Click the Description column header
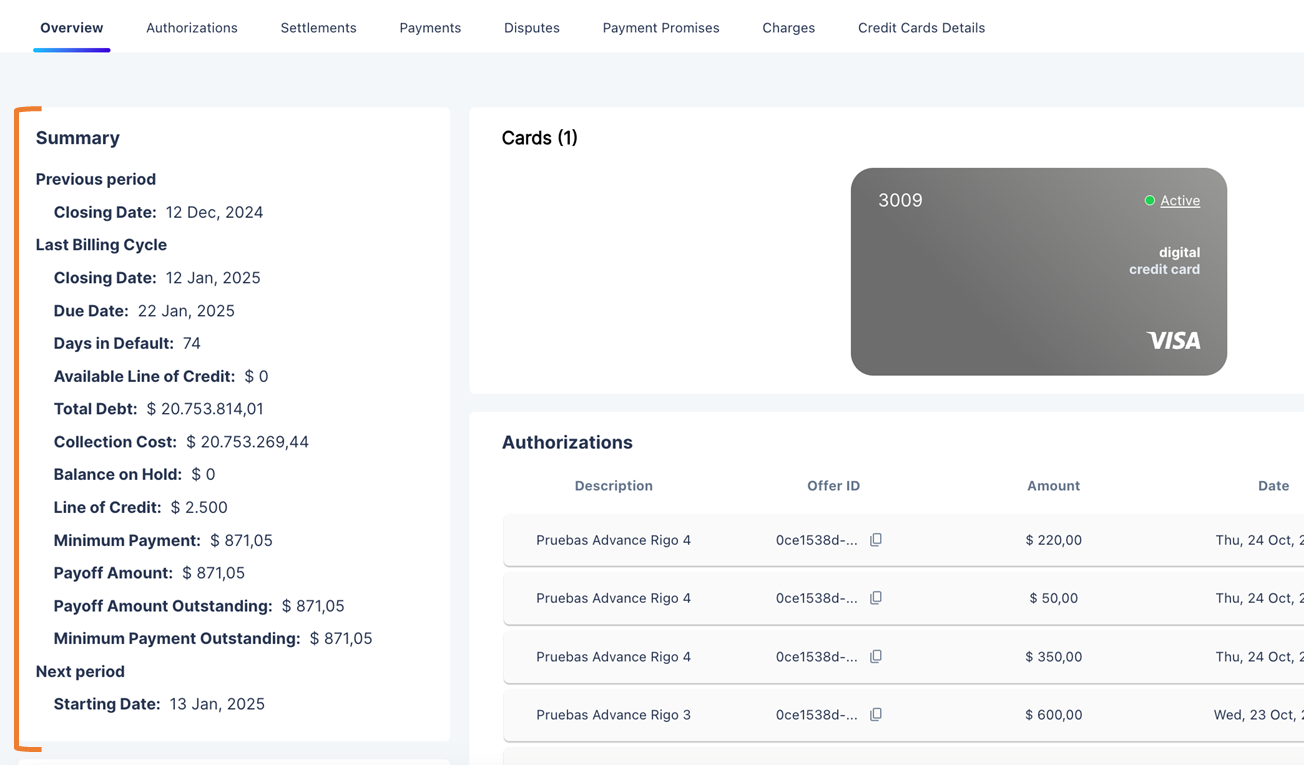 [614, 486]
